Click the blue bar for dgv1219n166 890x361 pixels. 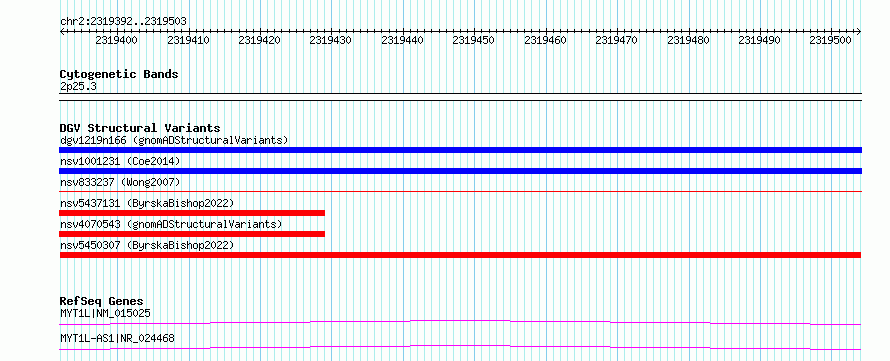[x=460, y=150]
